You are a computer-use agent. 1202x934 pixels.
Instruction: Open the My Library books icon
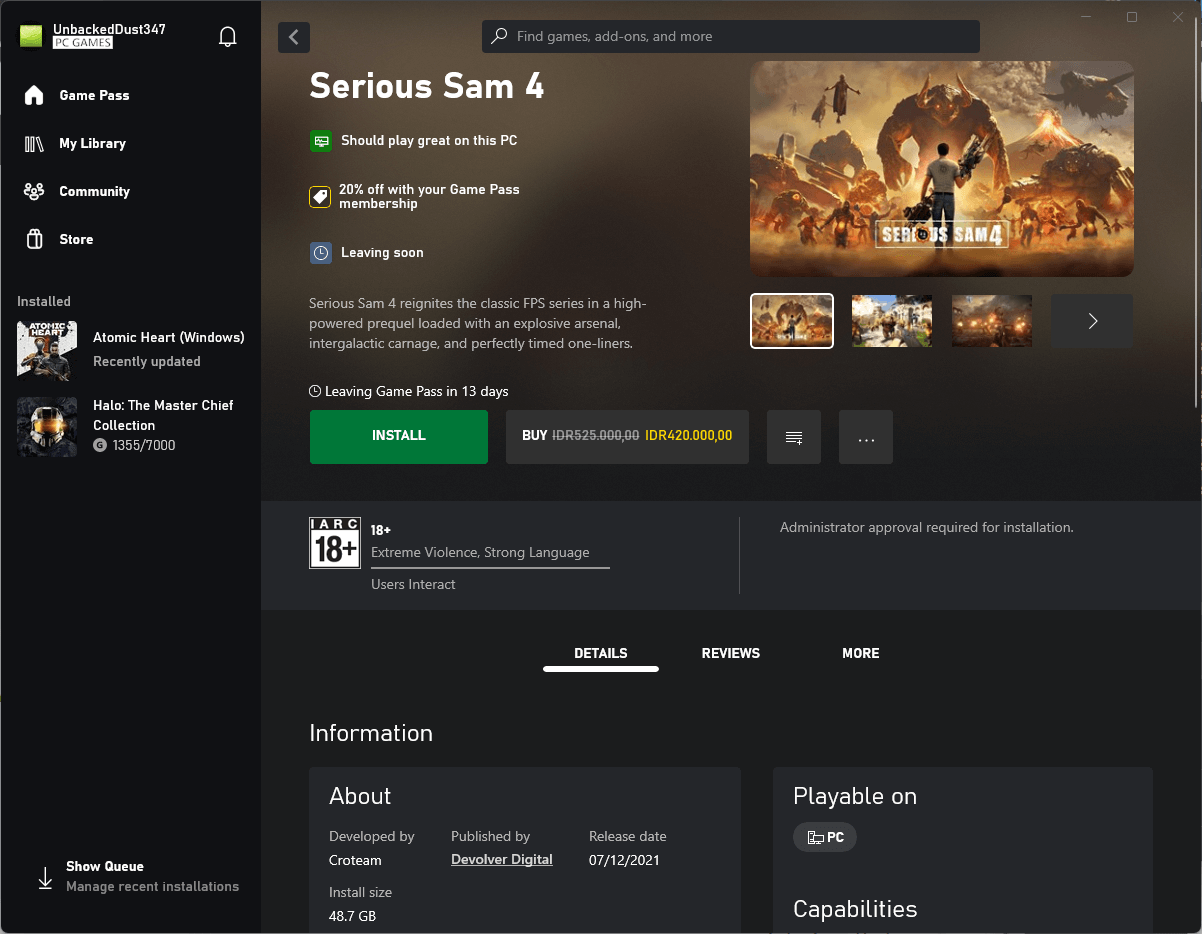coord(34,143)
